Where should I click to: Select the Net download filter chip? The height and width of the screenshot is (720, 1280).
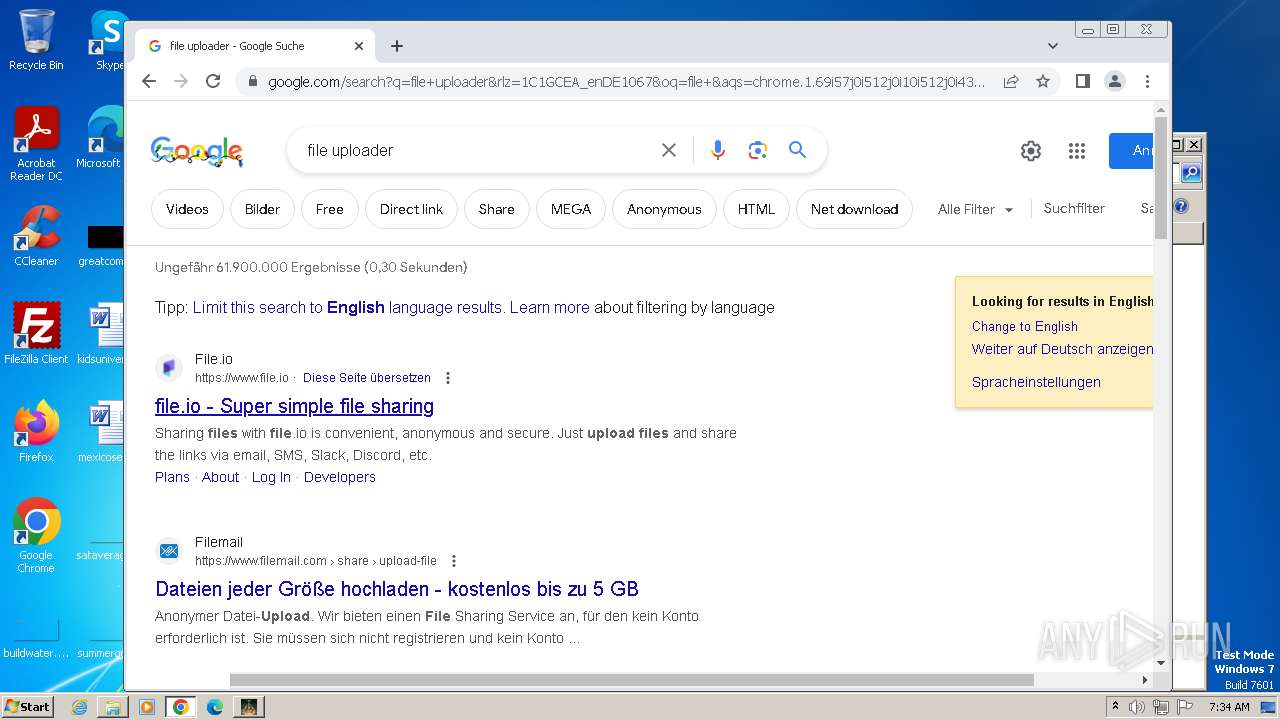point(854,209)
